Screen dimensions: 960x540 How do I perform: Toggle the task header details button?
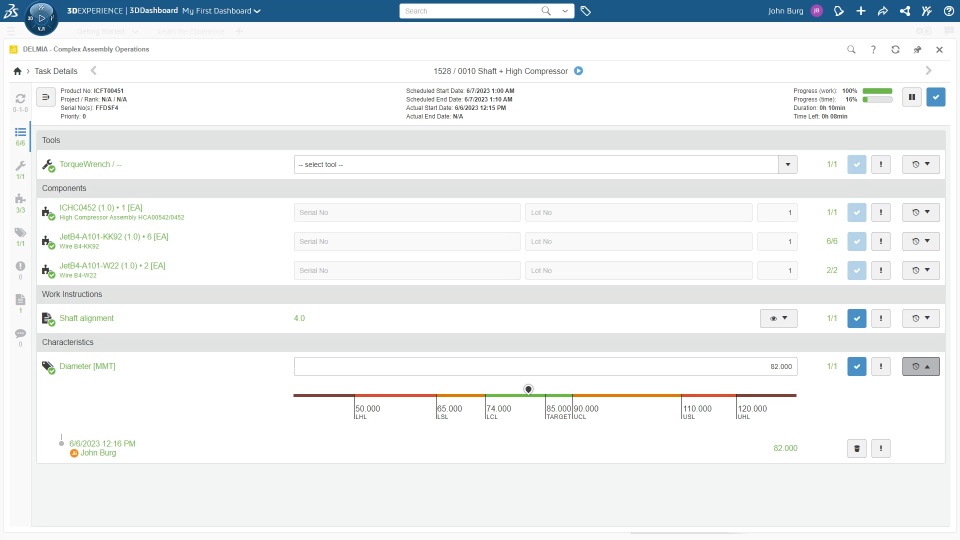point(46,97)
